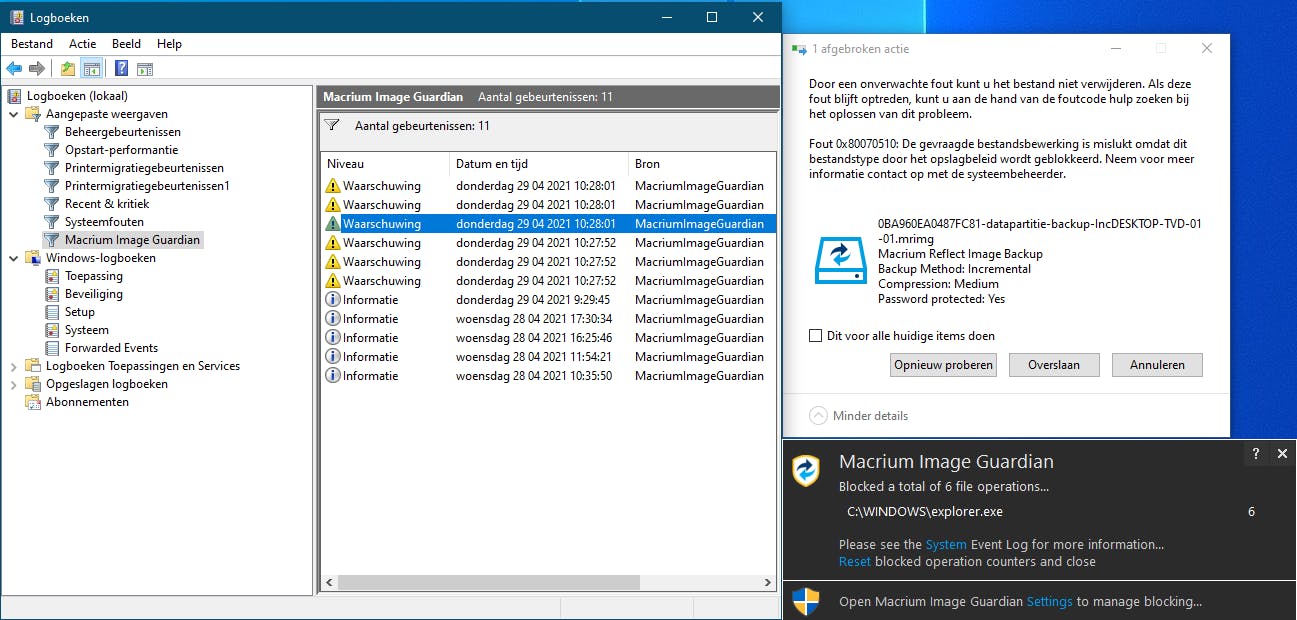Collapse the Windows-logboeken tree node
This screenshot has width=1297, height=620.
pos(14,258)
